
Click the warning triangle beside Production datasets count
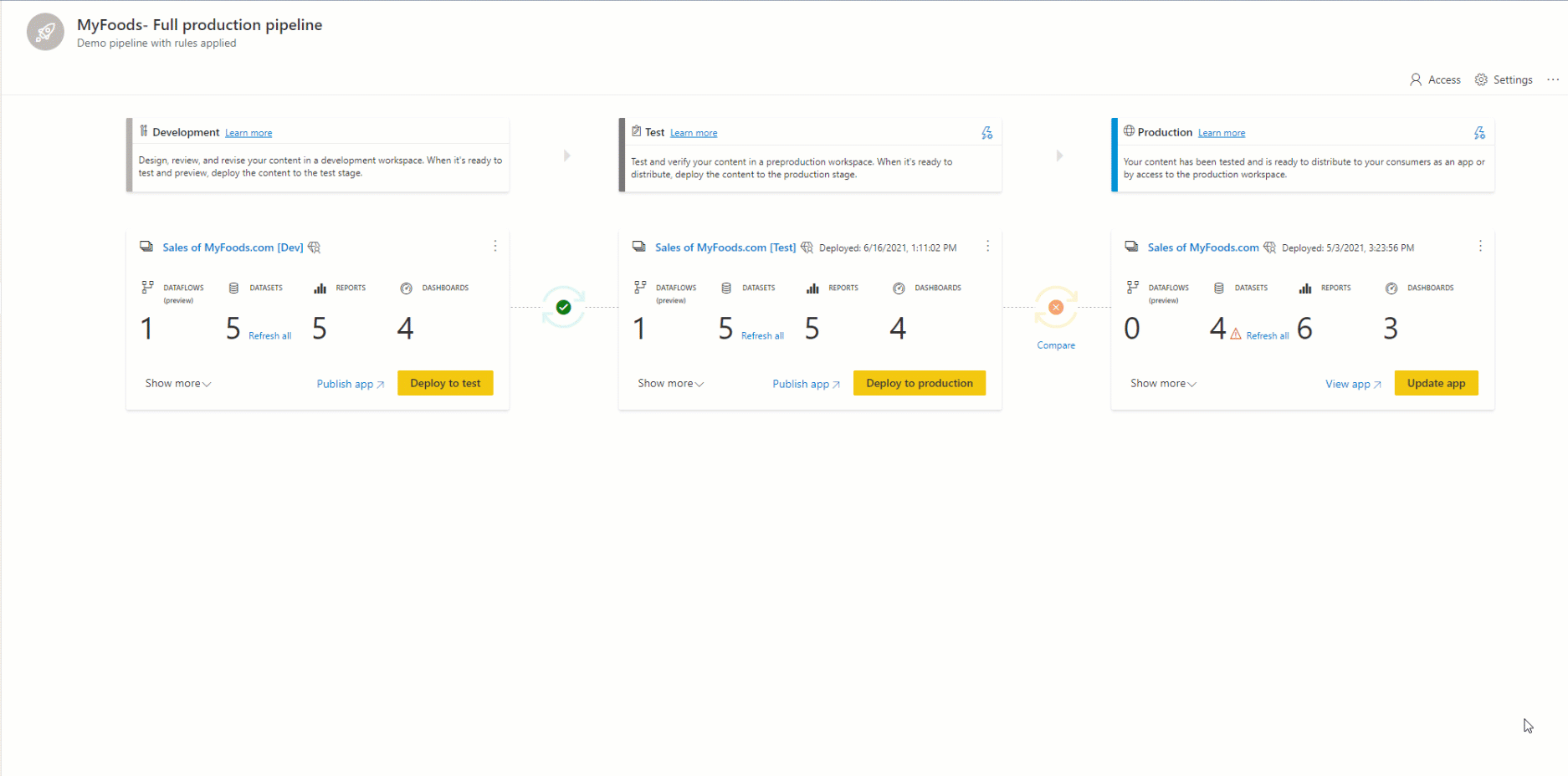pos(1237,332)
